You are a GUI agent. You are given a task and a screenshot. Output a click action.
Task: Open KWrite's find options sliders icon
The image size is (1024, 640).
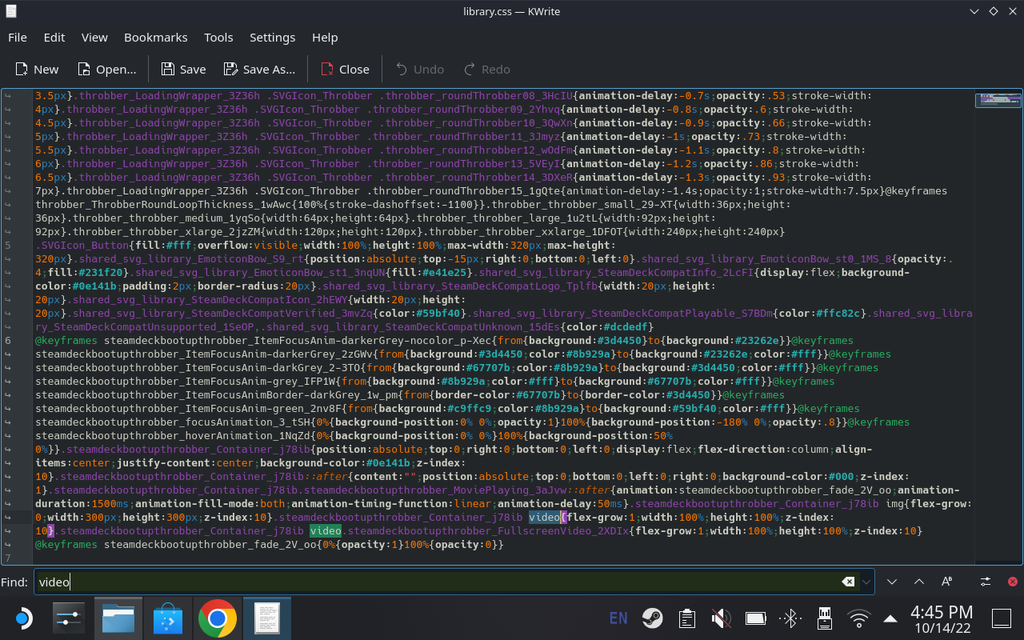[x=983, y=581]
